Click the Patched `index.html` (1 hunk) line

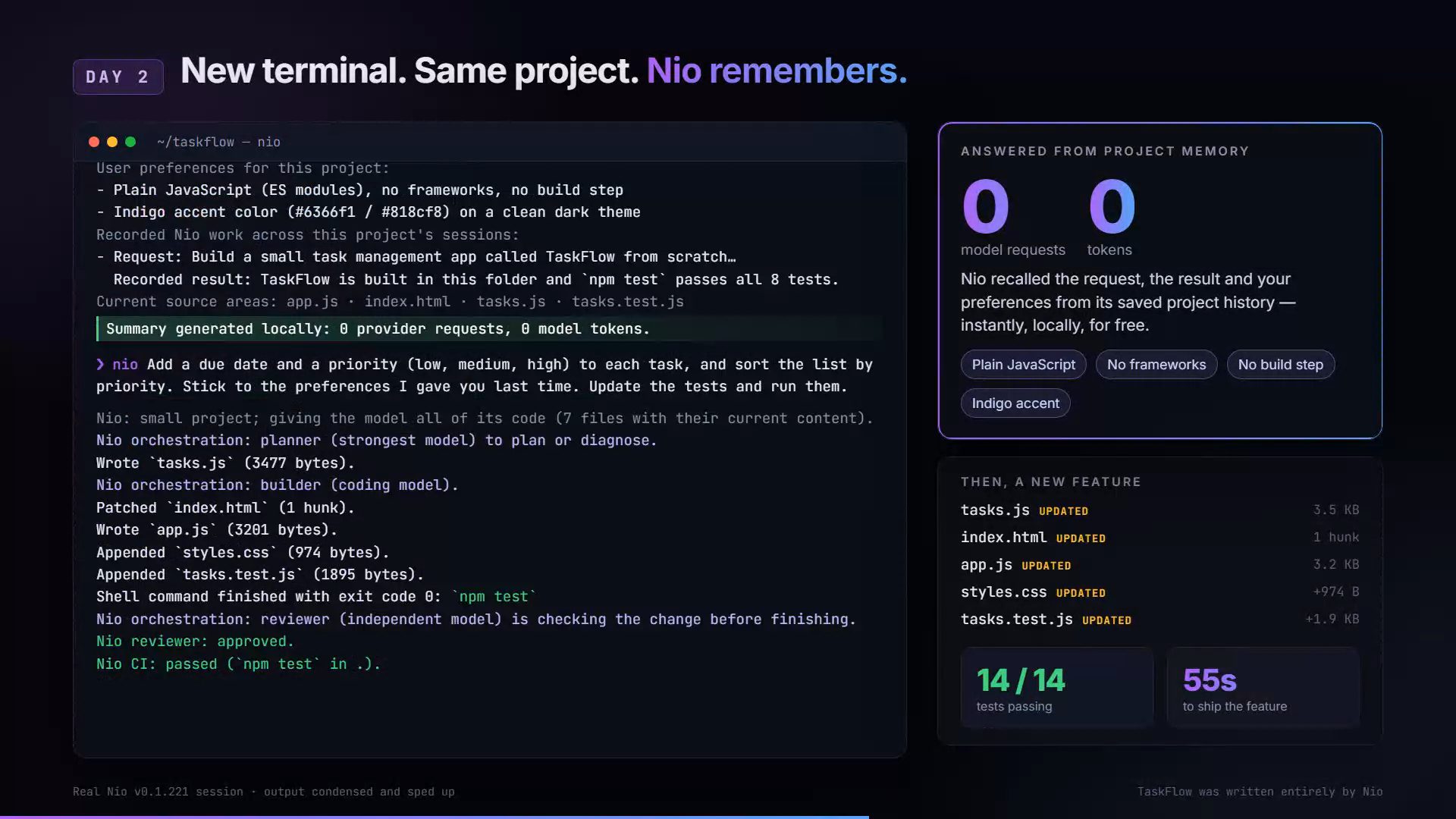(x=225, y=508)
